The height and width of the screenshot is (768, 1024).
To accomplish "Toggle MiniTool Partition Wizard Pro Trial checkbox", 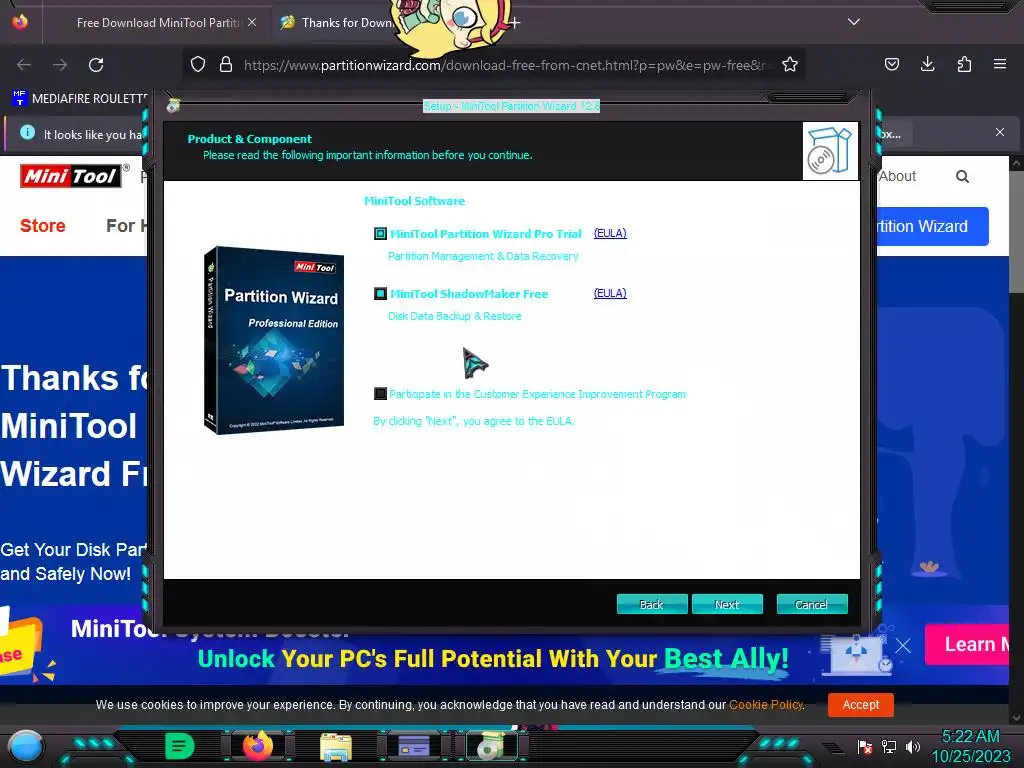I will (380, 234).
